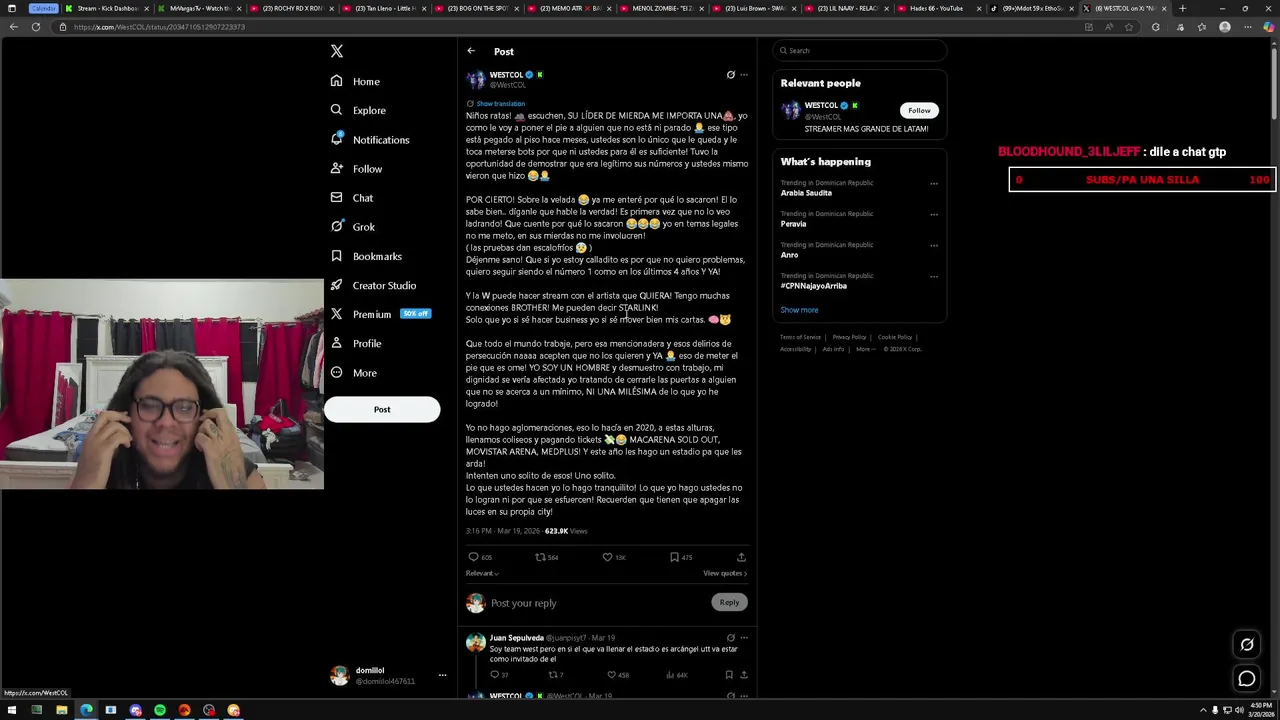Click the Search box on X

click(x=860, y=50)
